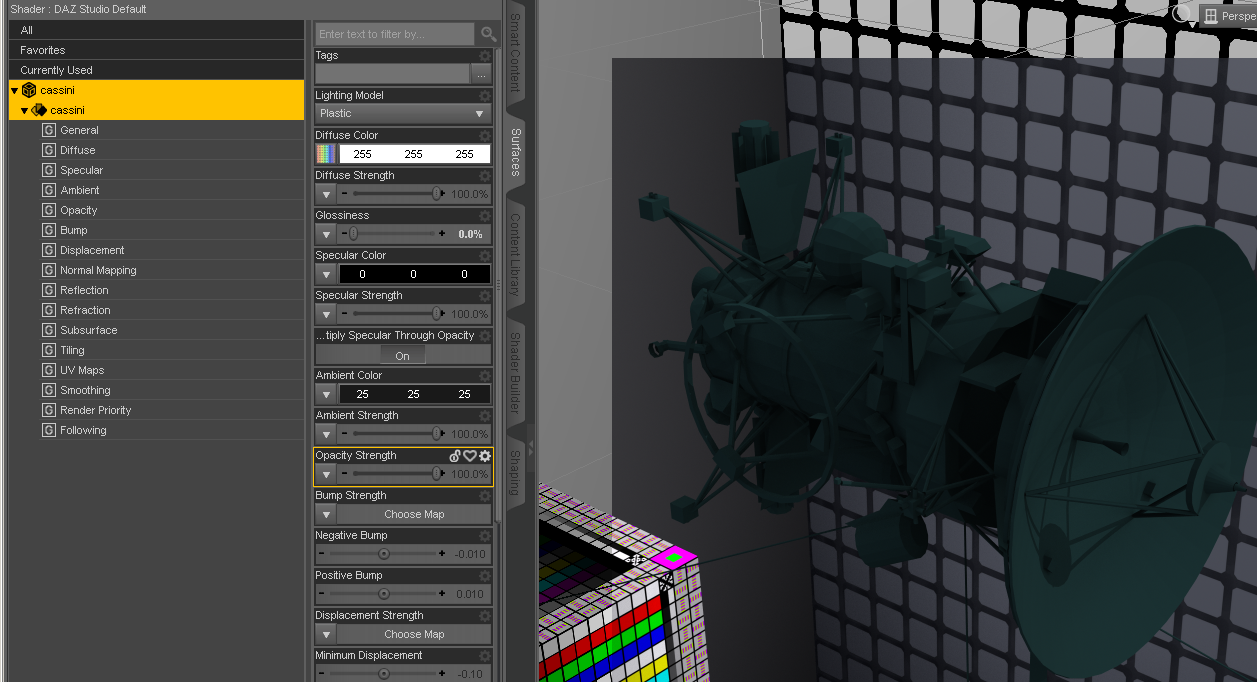Select the Displacement property group
This screenshot has height=682, width=1257.
(92, 250)
